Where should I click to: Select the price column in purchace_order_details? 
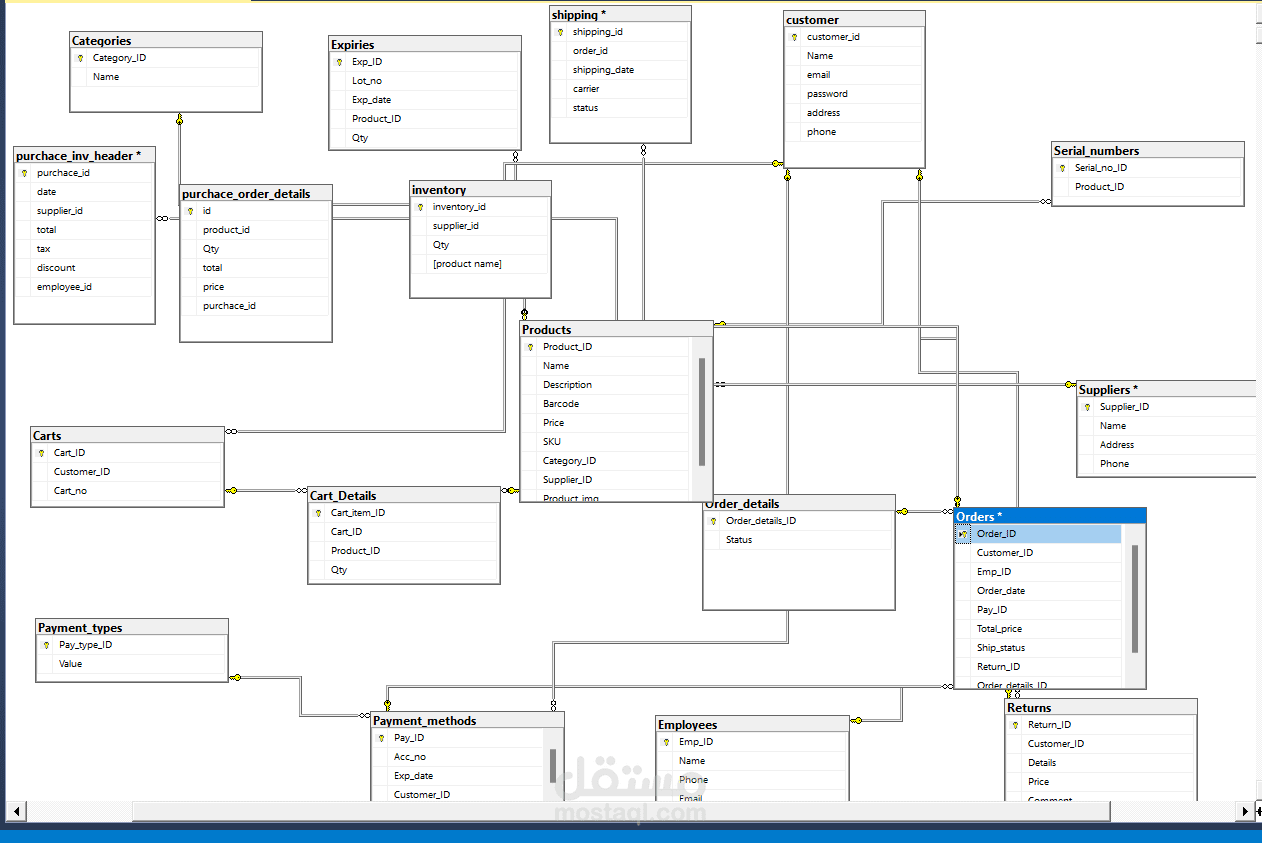[x=255, y=287]
